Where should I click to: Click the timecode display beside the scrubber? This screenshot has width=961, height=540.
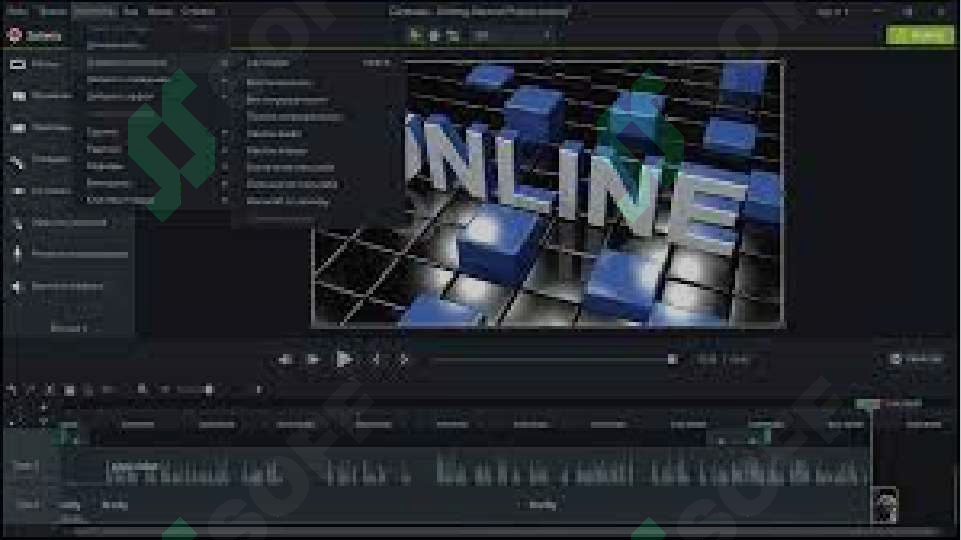[x=723, y=360]
